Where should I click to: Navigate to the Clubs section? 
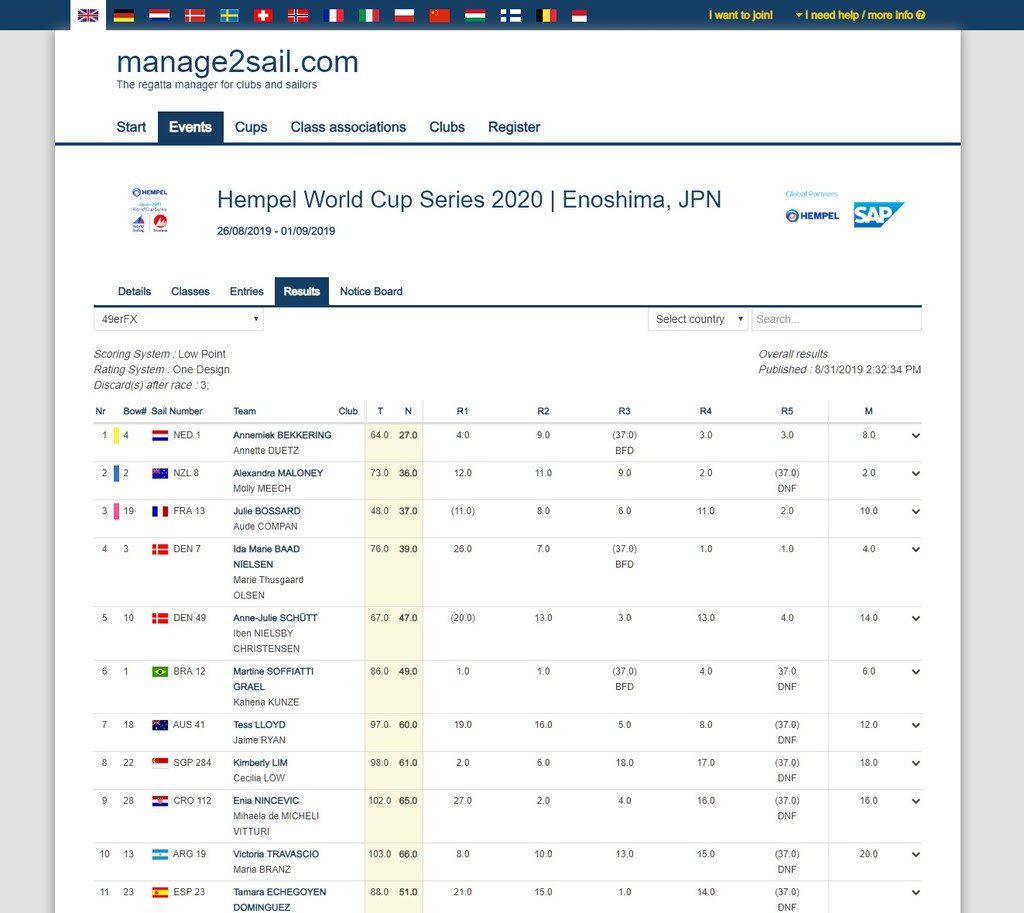click(x=447, y=127)
